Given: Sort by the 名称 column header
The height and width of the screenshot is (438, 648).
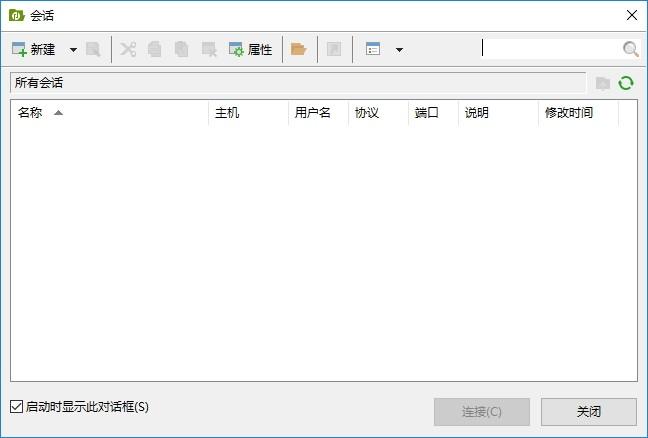Looking at the screenshot, I should (x=110, y=112).
